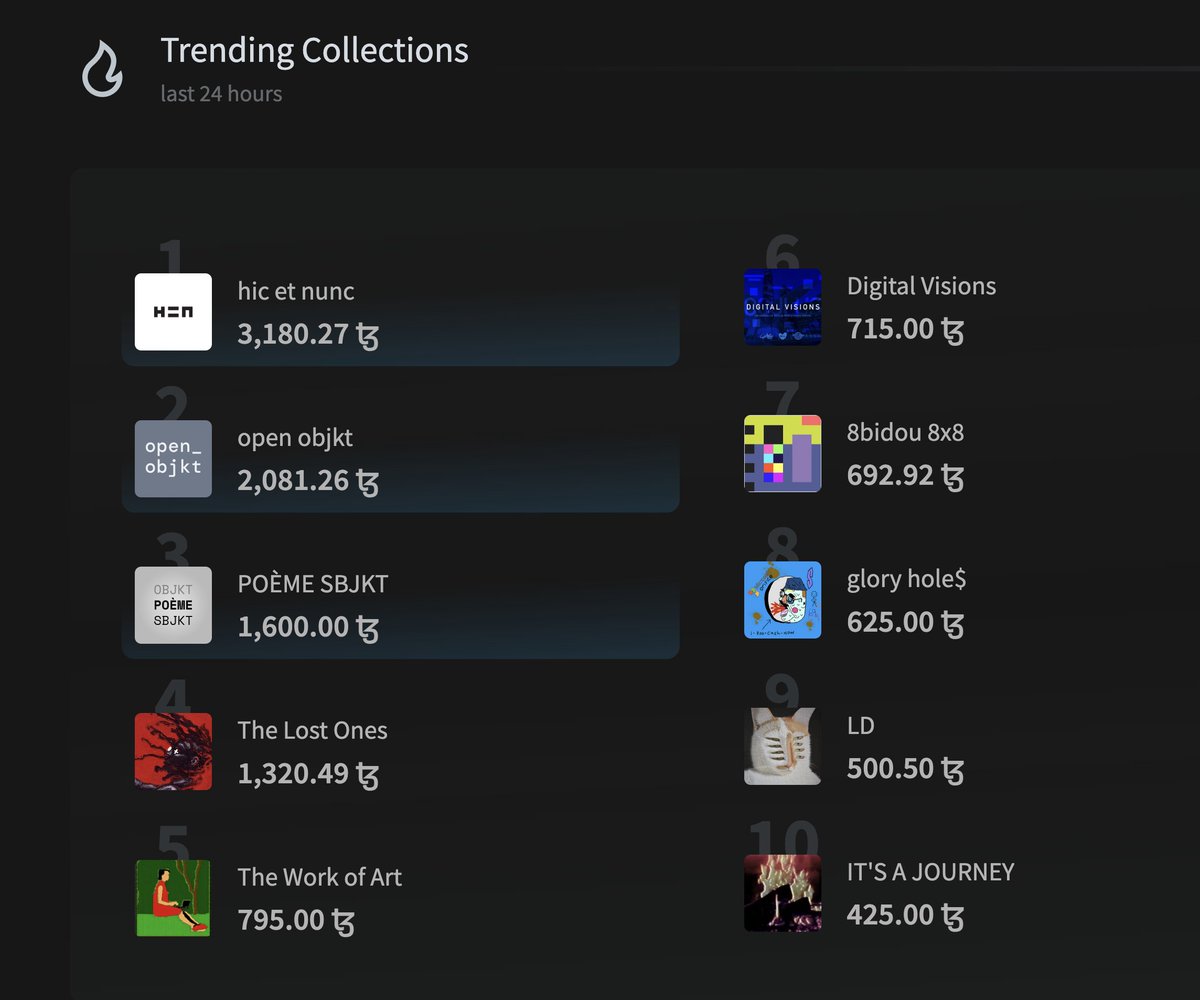This screenshot has width=1200, height=1000.
Task: Click the IT'S A JOURNEY name
Action: tap(930, 872)
